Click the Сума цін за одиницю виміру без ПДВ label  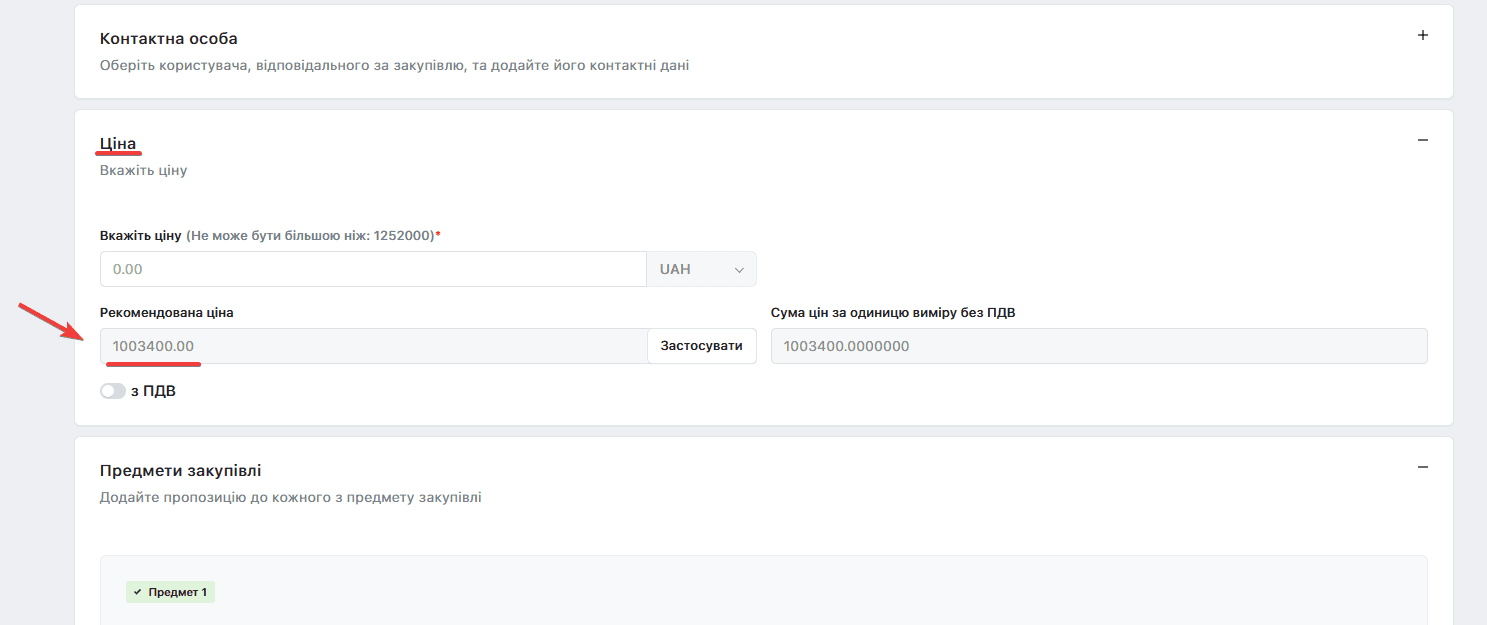[x=893, y=312]
